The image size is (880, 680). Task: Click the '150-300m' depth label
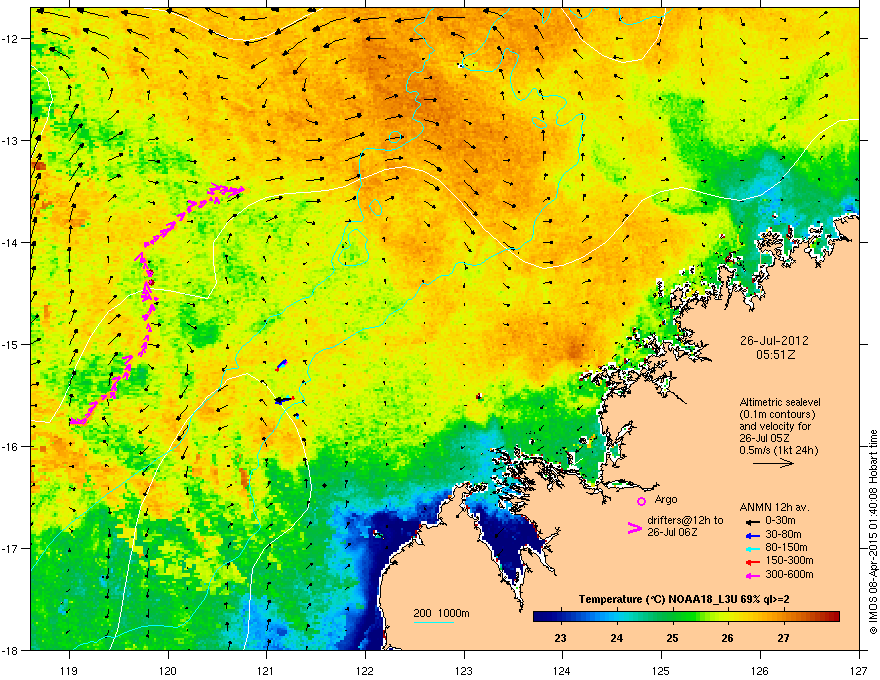click(789, 560)
